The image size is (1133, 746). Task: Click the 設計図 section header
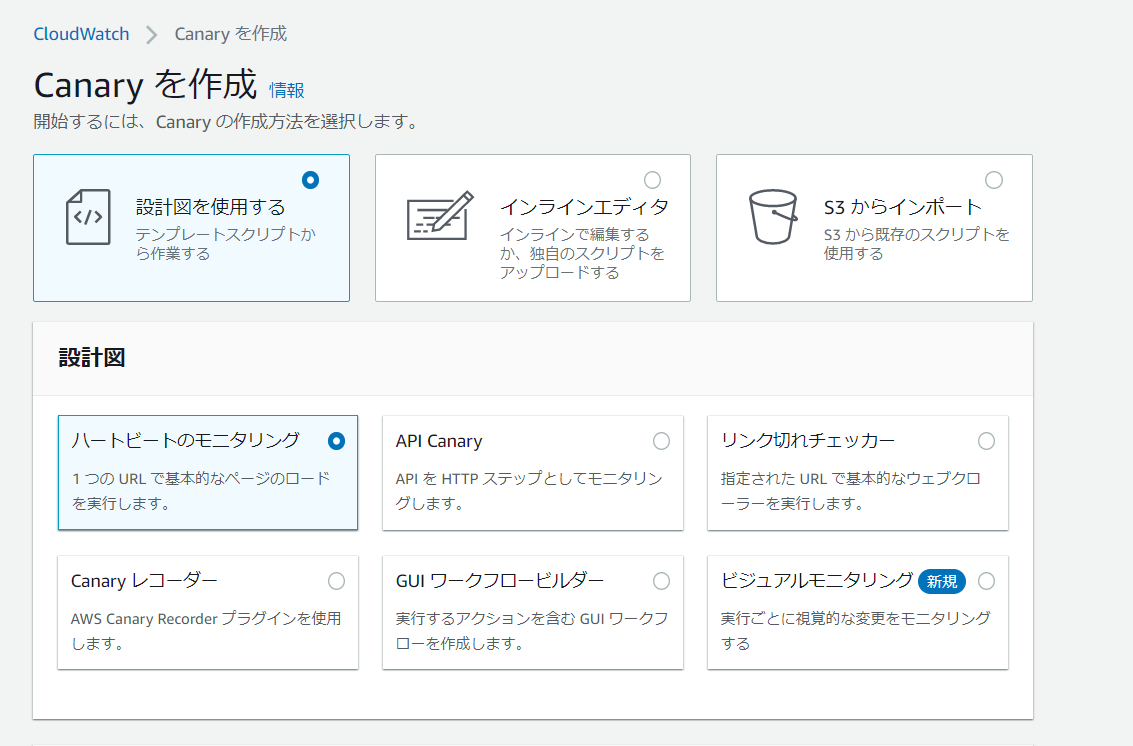tap(92, 358)
